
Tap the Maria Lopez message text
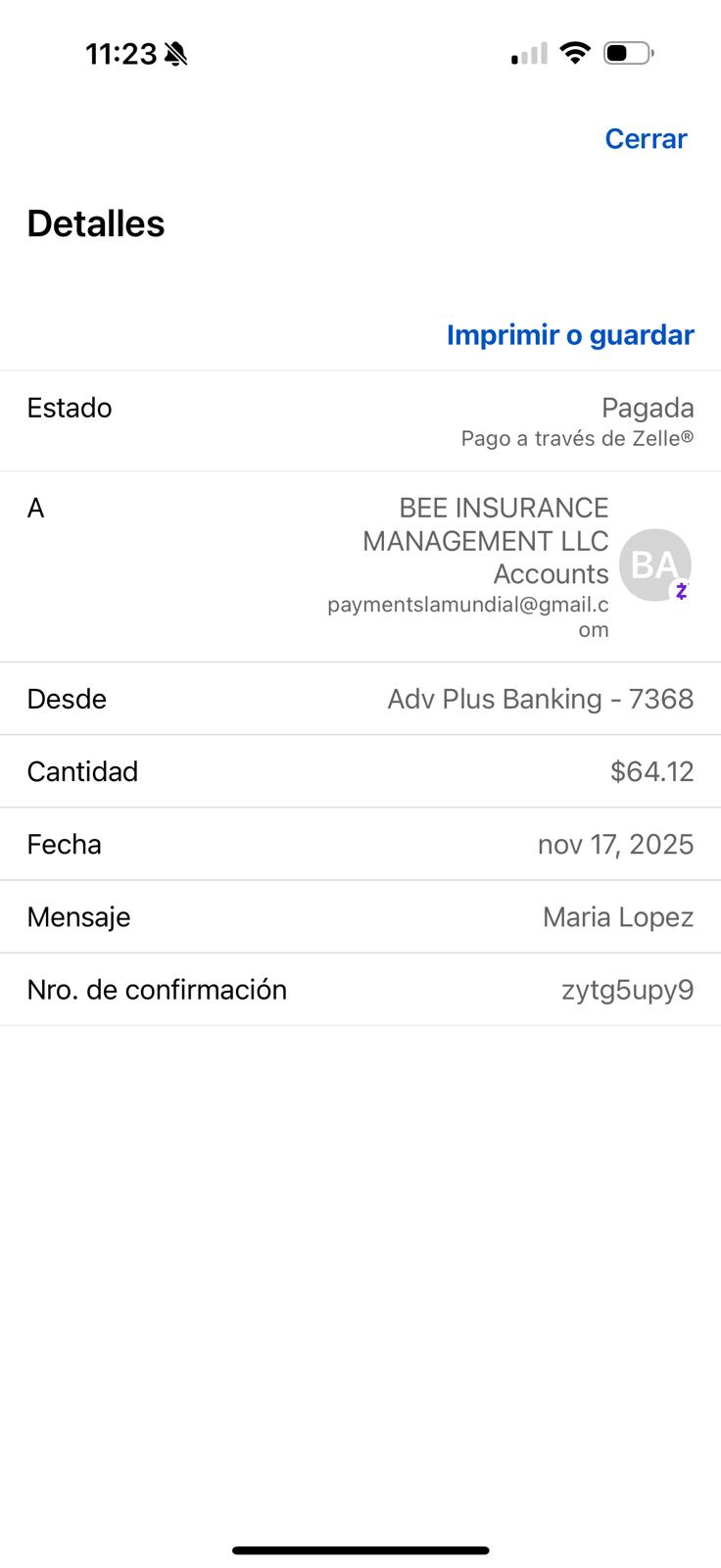pos(617,917)
